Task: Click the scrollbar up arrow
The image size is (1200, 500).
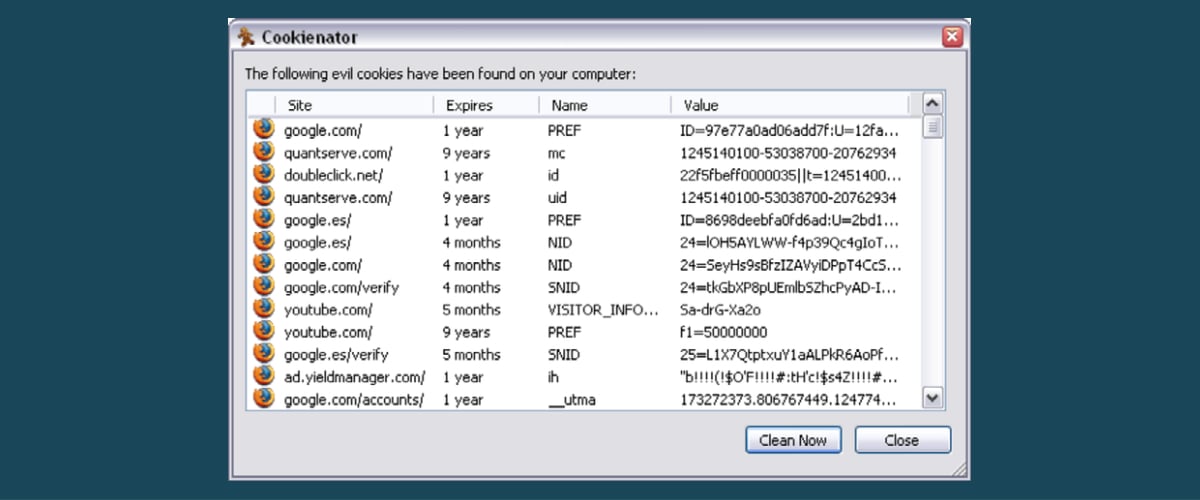Action: click(932, 104)
